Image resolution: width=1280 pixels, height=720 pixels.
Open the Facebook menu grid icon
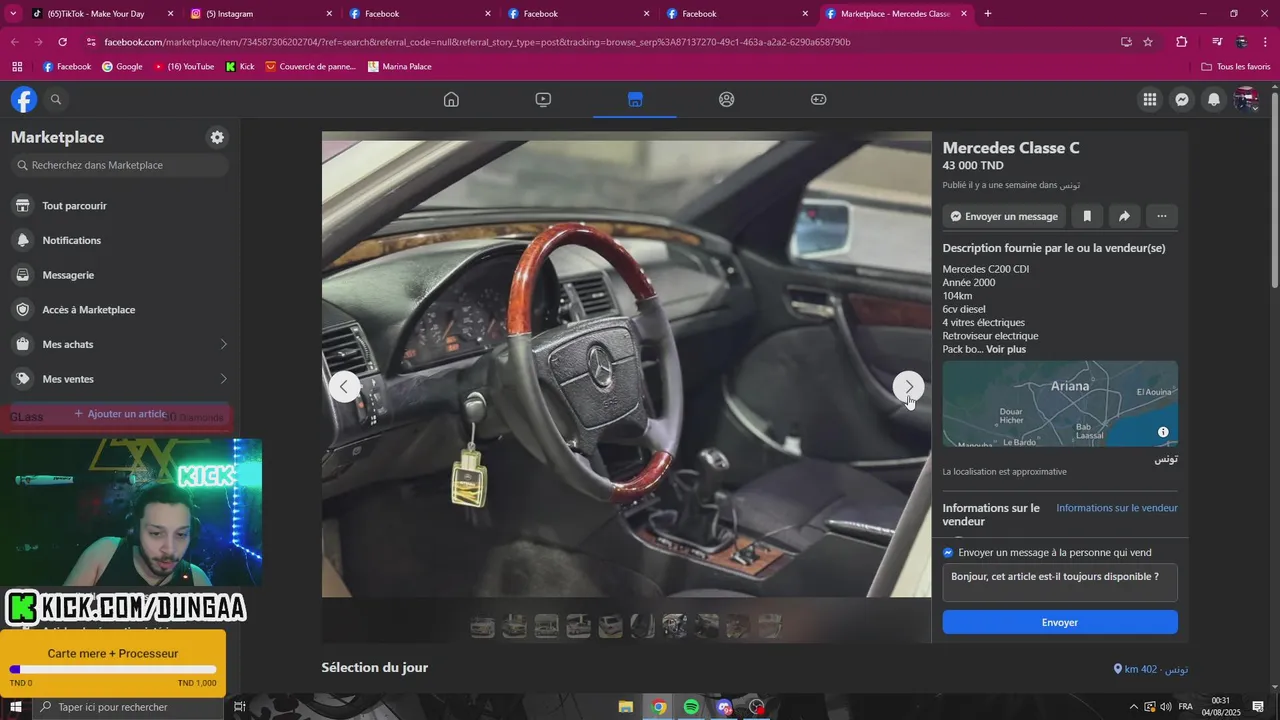point(1150,99)
